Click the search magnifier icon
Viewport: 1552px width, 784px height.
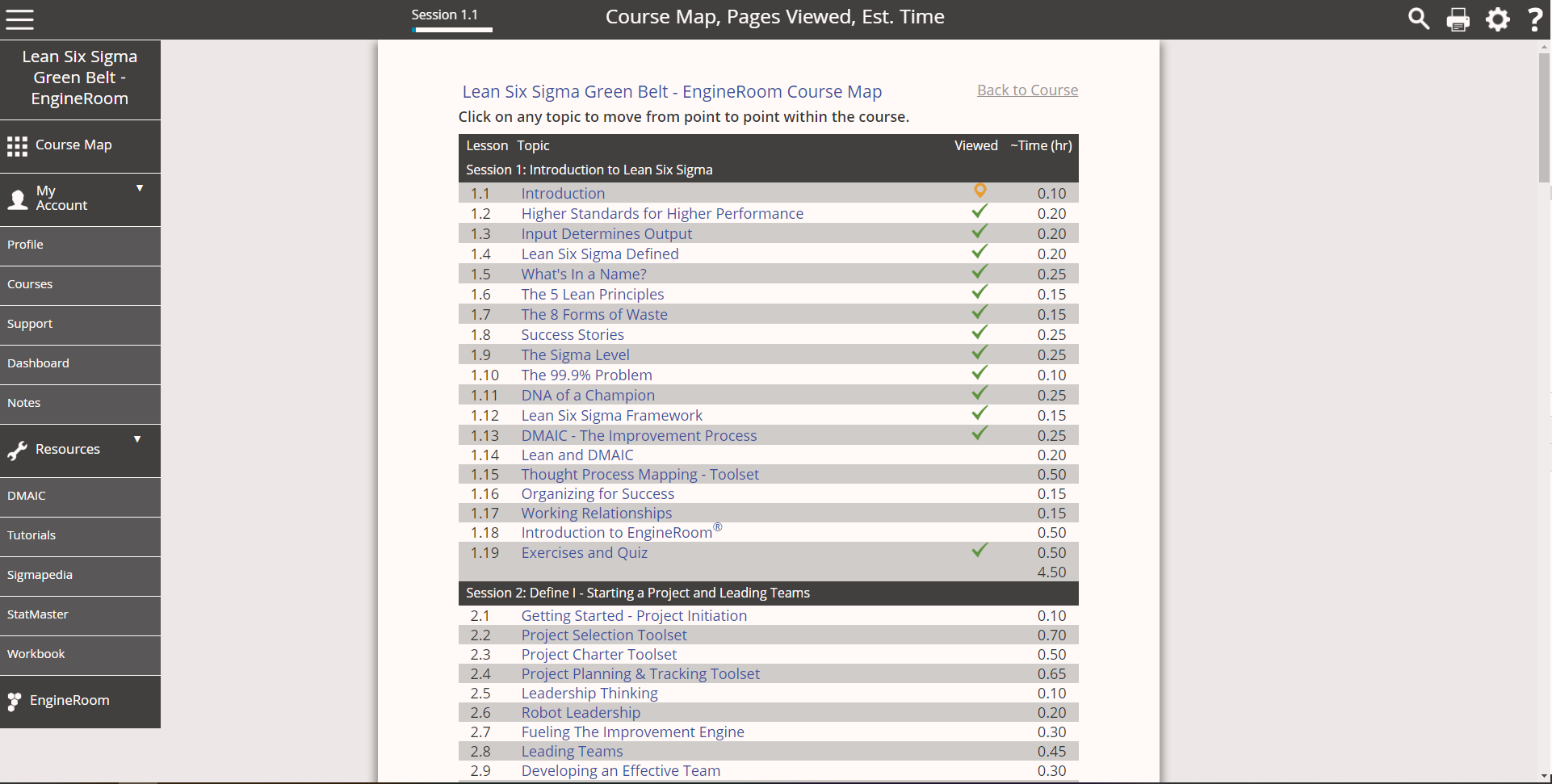1419,19
